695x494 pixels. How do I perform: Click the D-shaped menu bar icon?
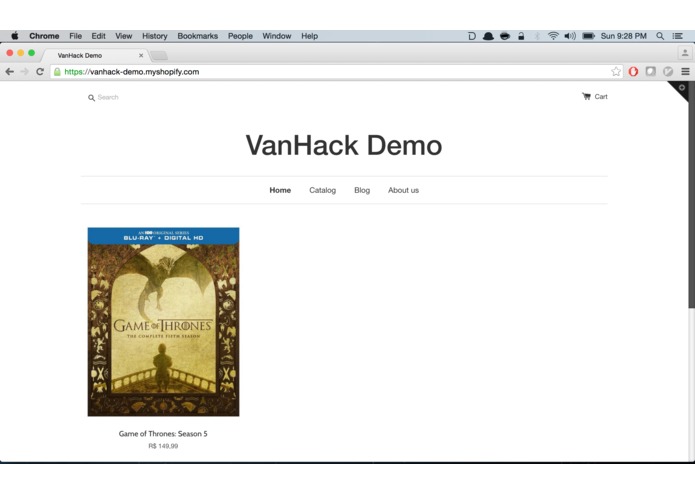(472, 36)
